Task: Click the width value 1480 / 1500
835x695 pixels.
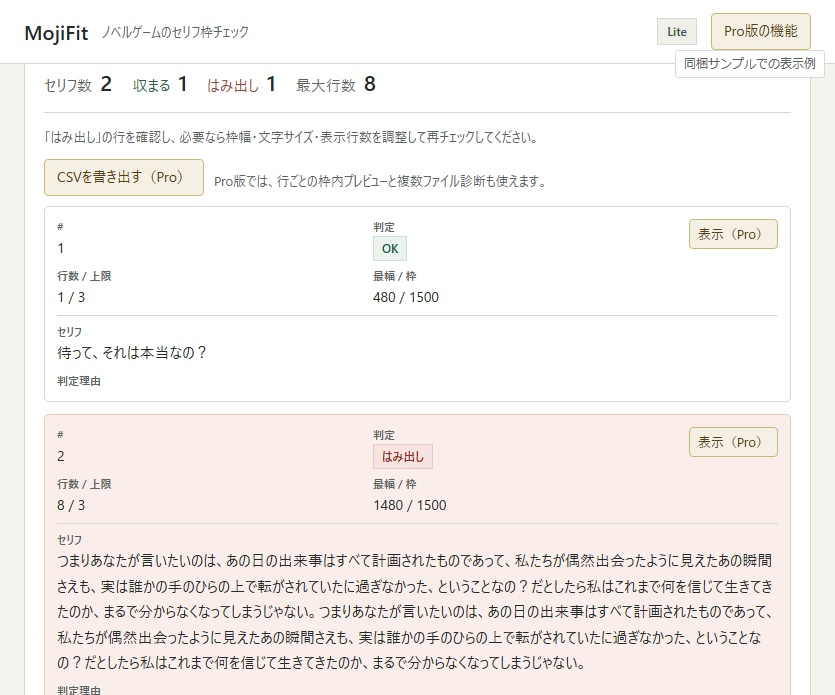Action: (410, 505)
